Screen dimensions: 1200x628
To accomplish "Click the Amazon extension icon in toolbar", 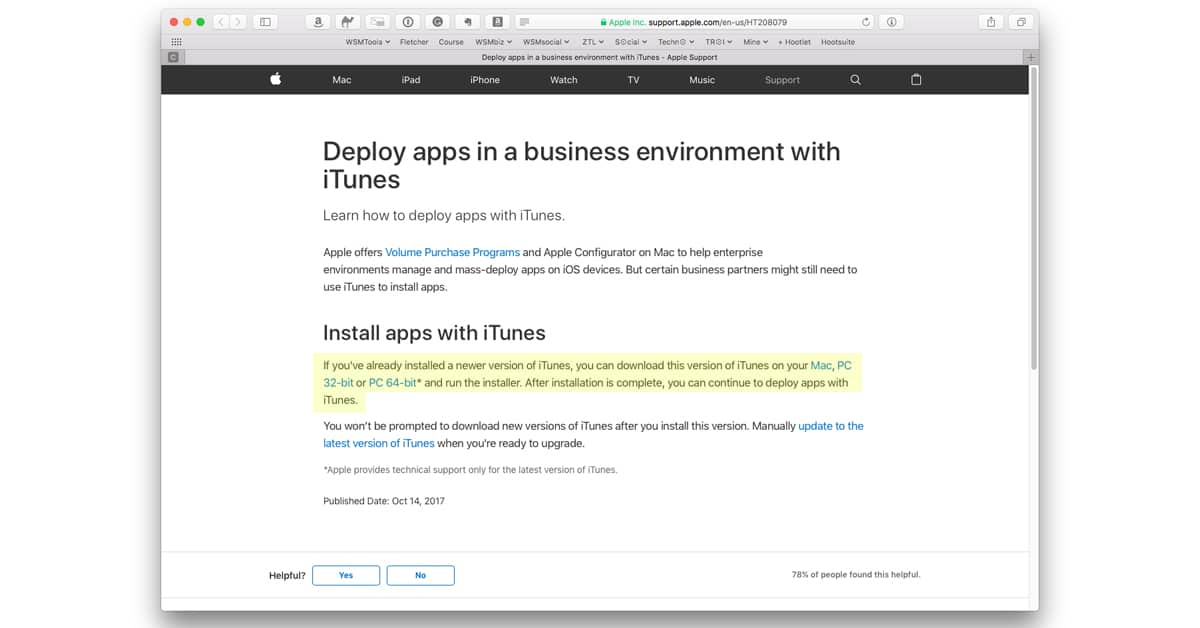I will 318,22.
